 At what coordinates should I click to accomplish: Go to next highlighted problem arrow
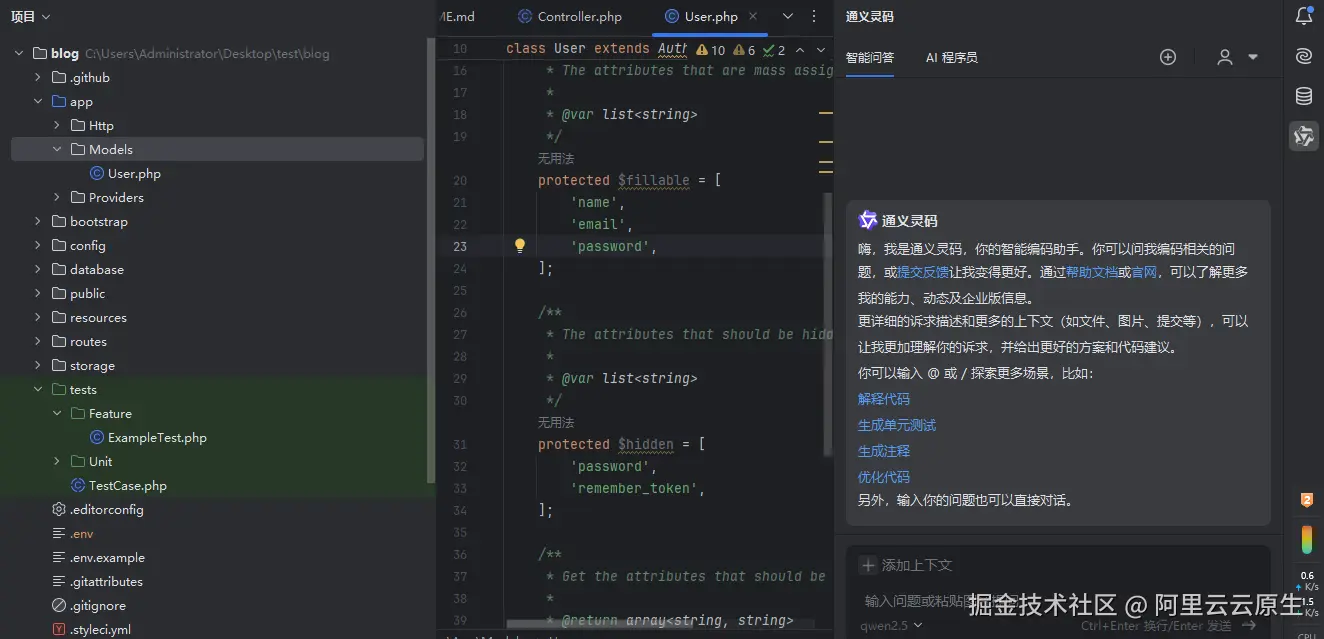[x=821, y=50]
